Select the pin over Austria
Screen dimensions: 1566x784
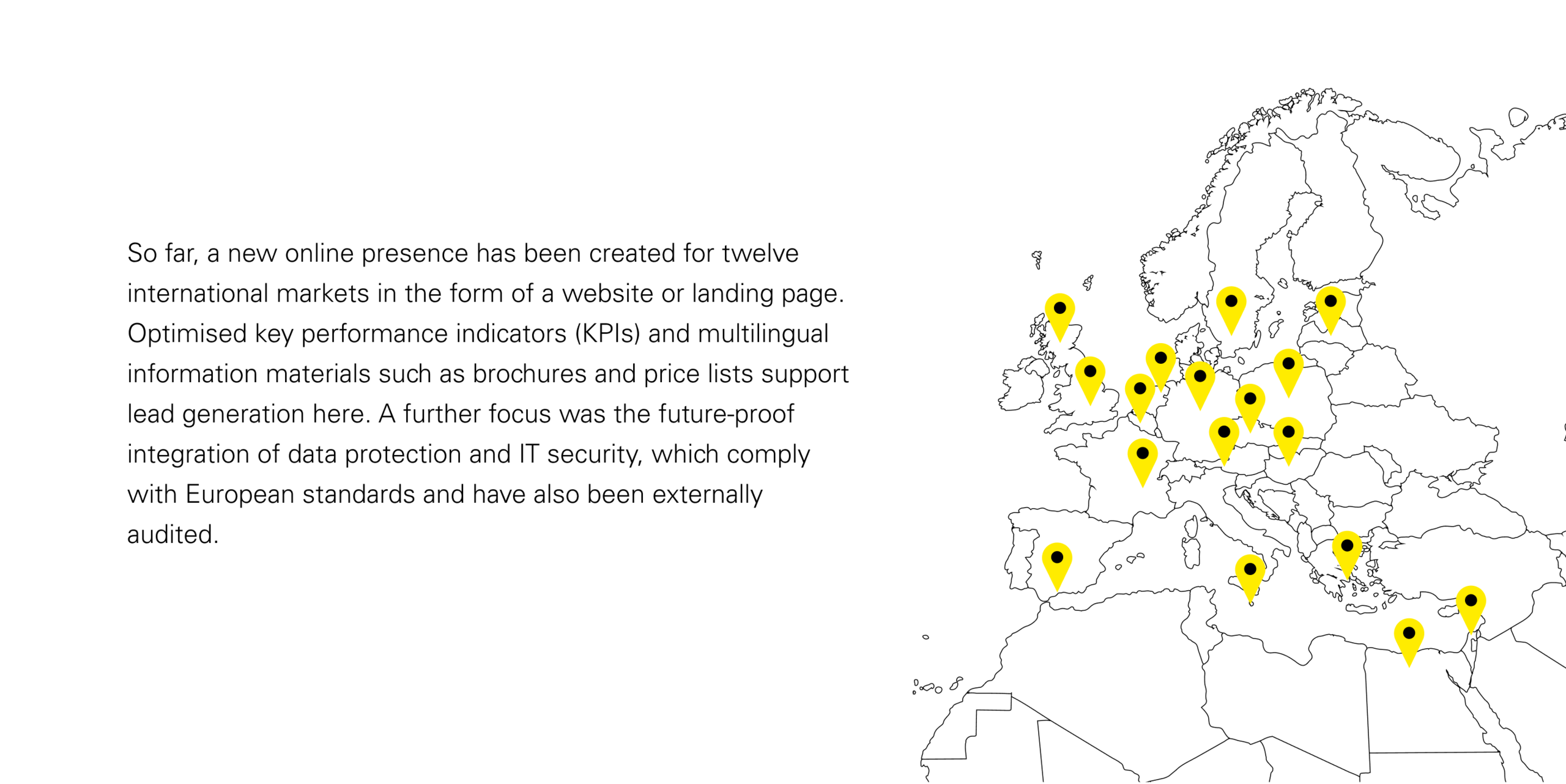click(1224, 440)
